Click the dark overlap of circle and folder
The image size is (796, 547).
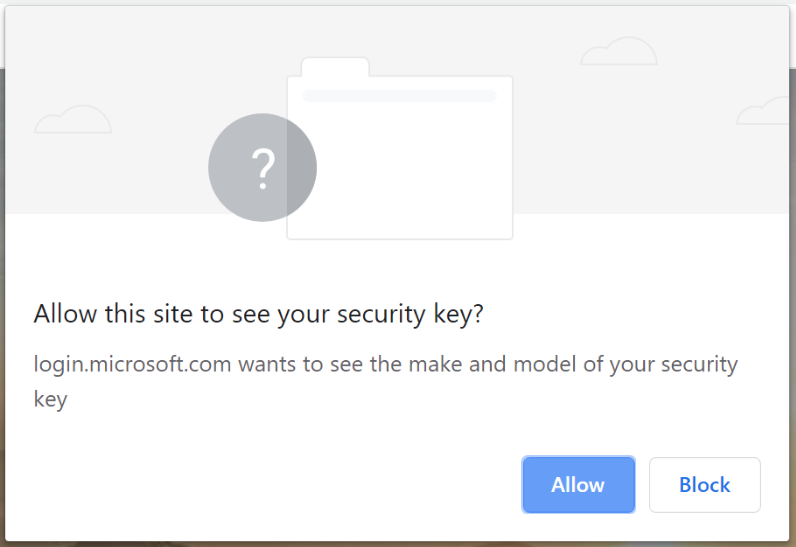(x=301, y=168)
